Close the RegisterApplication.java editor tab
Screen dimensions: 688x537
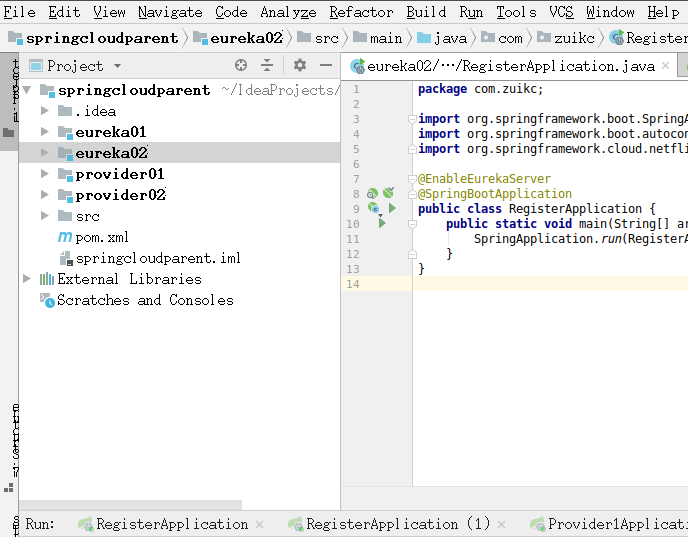665,66
